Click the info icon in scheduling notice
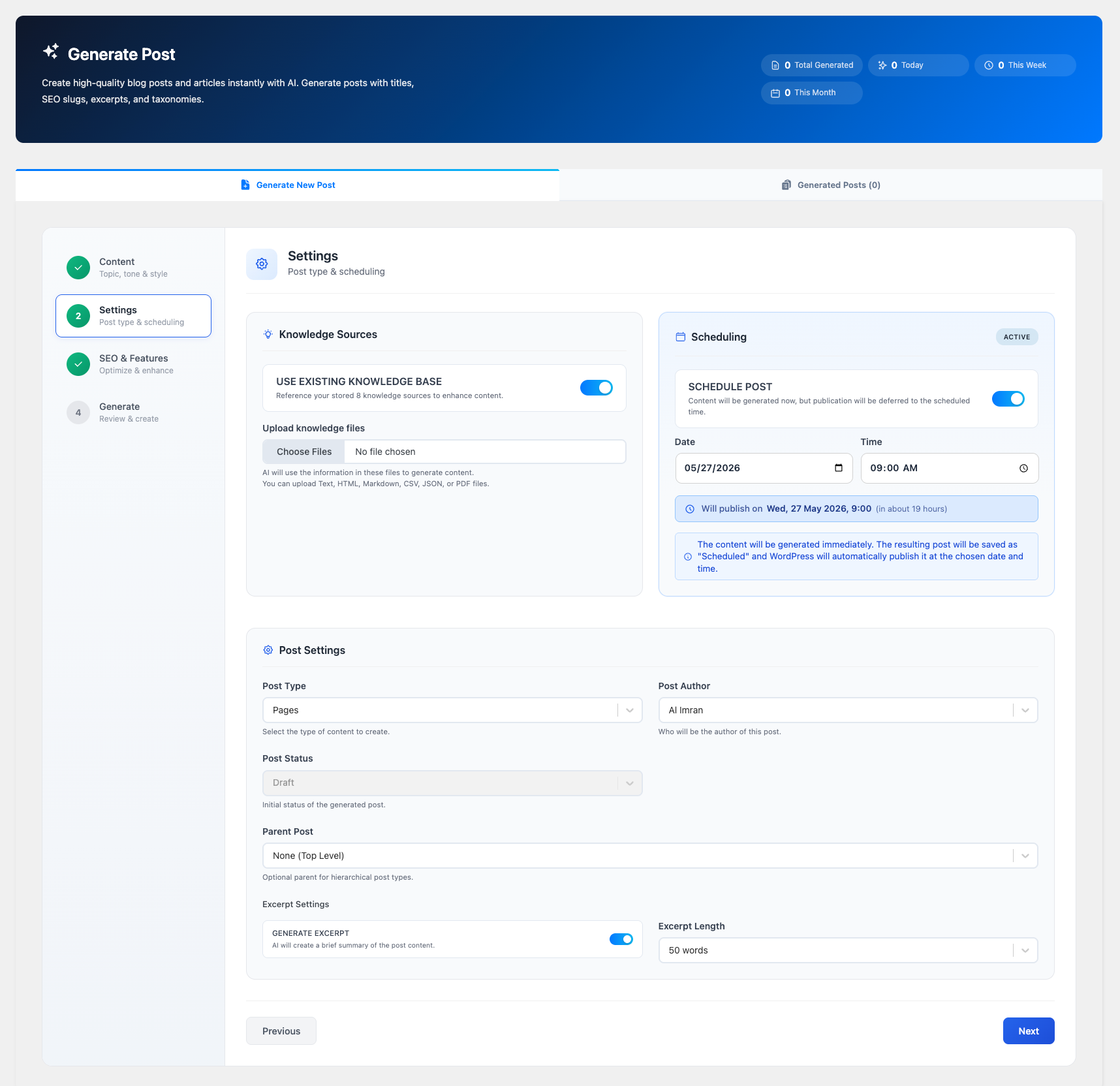Viewport: 1120px width, 1086px height. pyautogui.click(x=688, y=557)
